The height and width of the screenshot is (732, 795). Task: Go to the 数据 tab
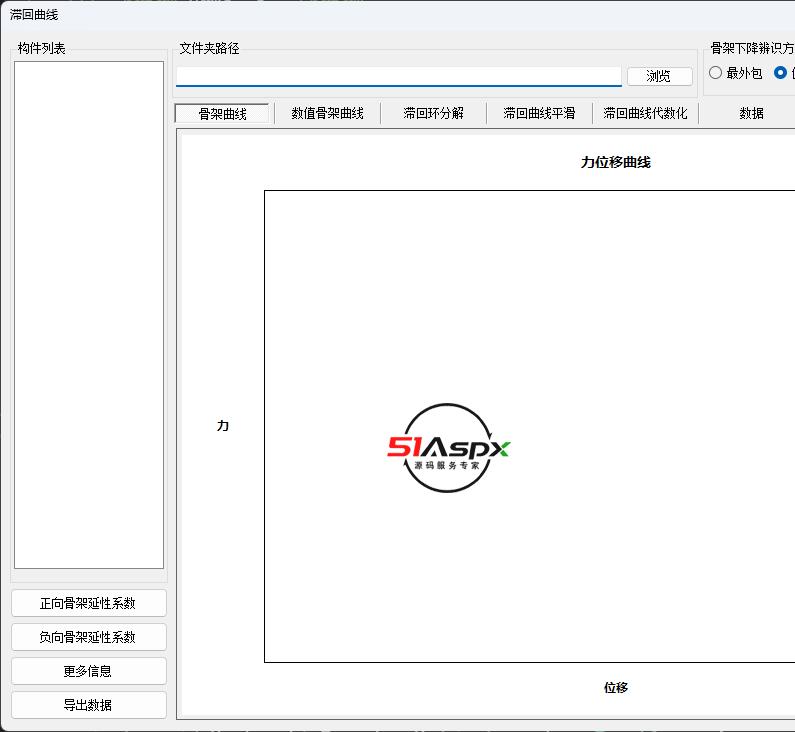[751, 113]
